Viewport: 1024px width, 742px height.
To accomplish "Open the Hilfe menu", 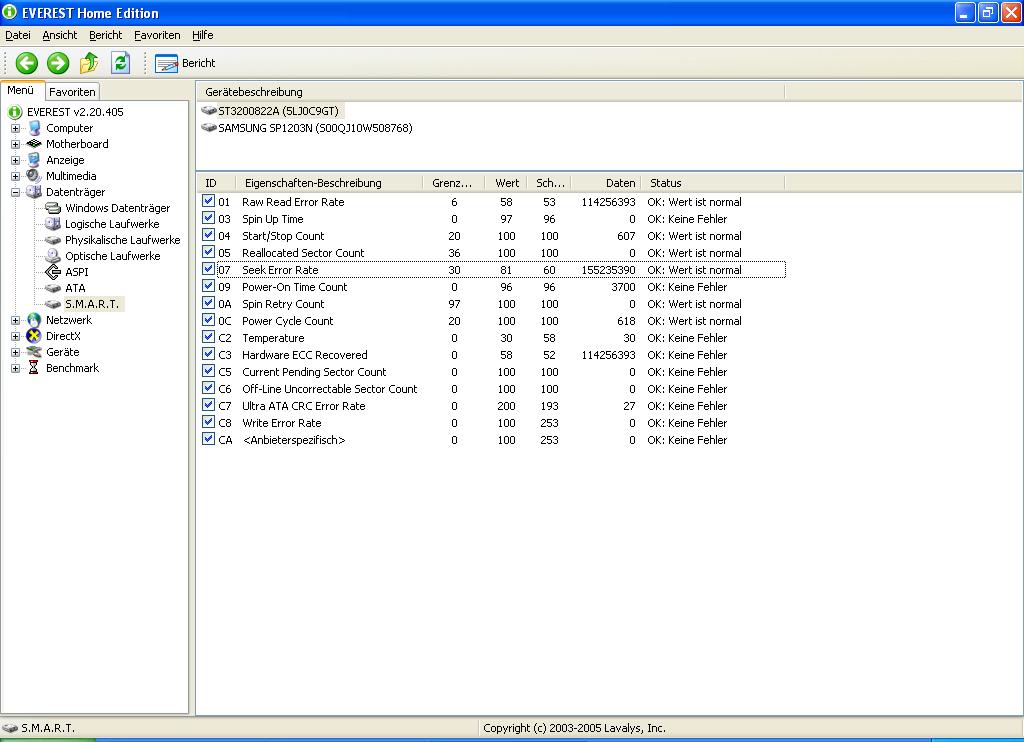I will (x=202, y=35).
